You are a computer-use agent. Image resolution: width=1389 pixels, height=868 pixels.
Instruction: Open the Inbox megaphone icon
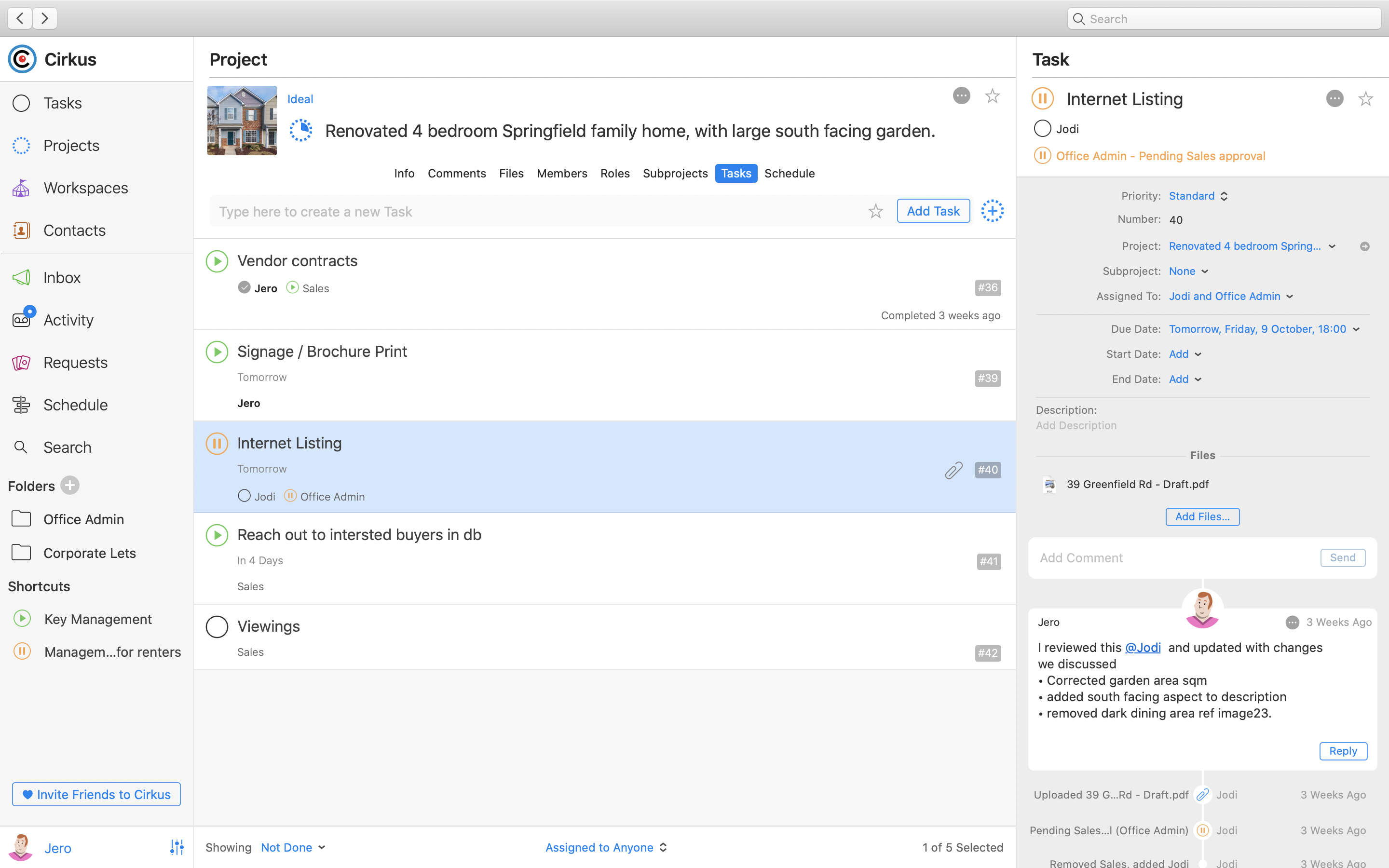(21, 278)
